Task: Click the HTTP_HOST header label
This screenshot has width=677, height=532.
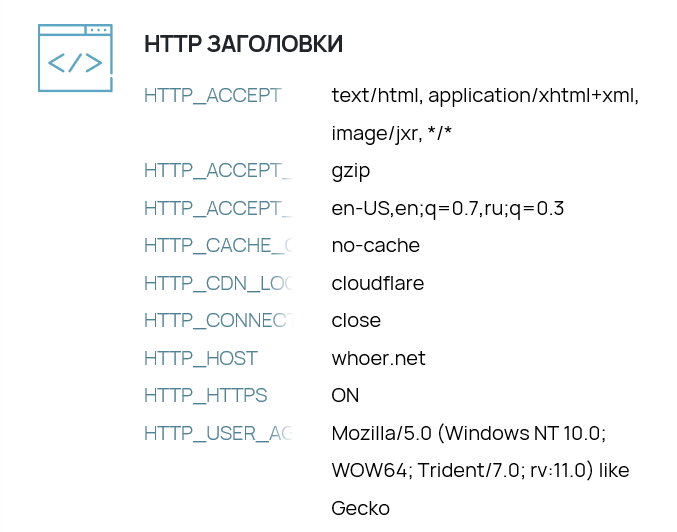Action: click(x=201, y=358)
